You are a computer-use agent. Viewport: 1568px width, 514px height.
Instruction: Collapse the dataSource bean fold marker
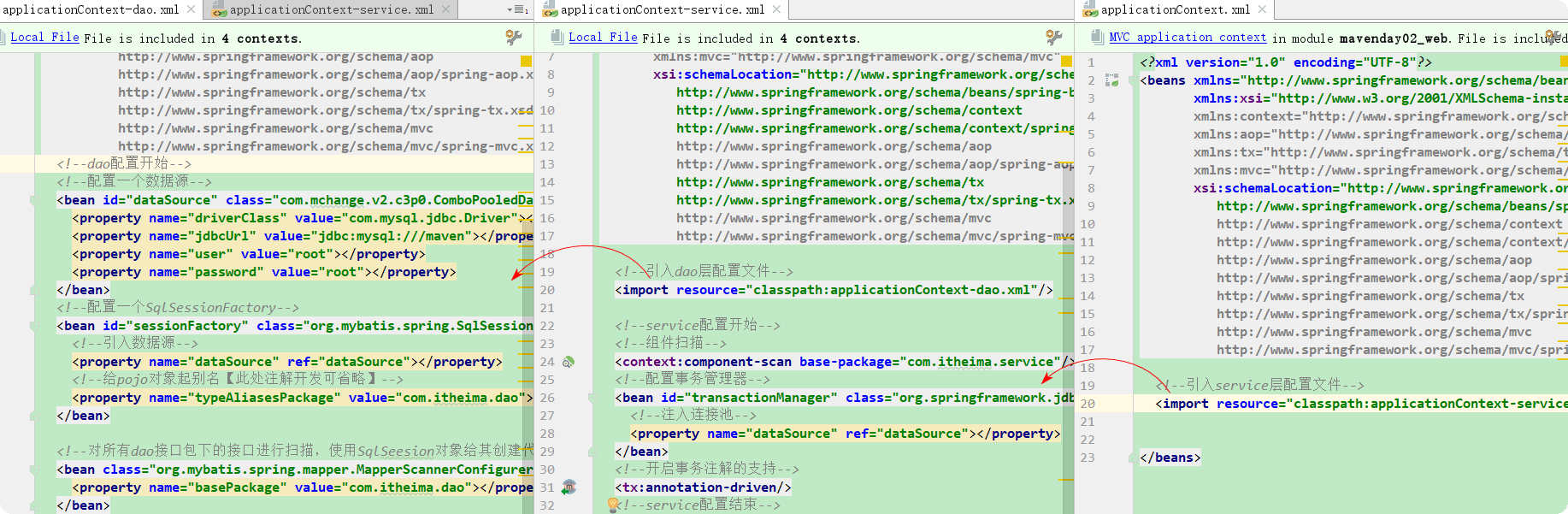pos(34,200)
